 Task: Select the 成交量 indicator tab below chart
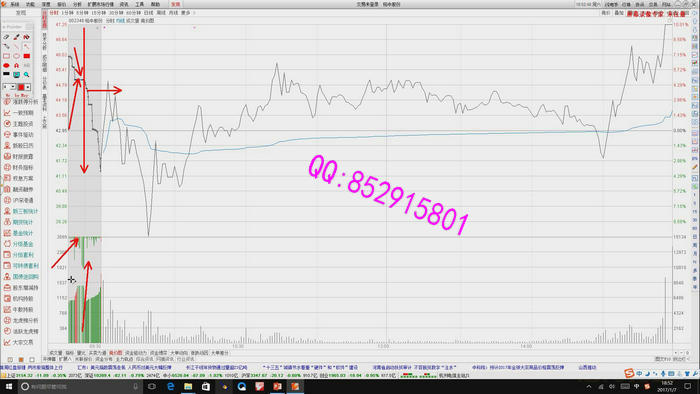[55, 353]
